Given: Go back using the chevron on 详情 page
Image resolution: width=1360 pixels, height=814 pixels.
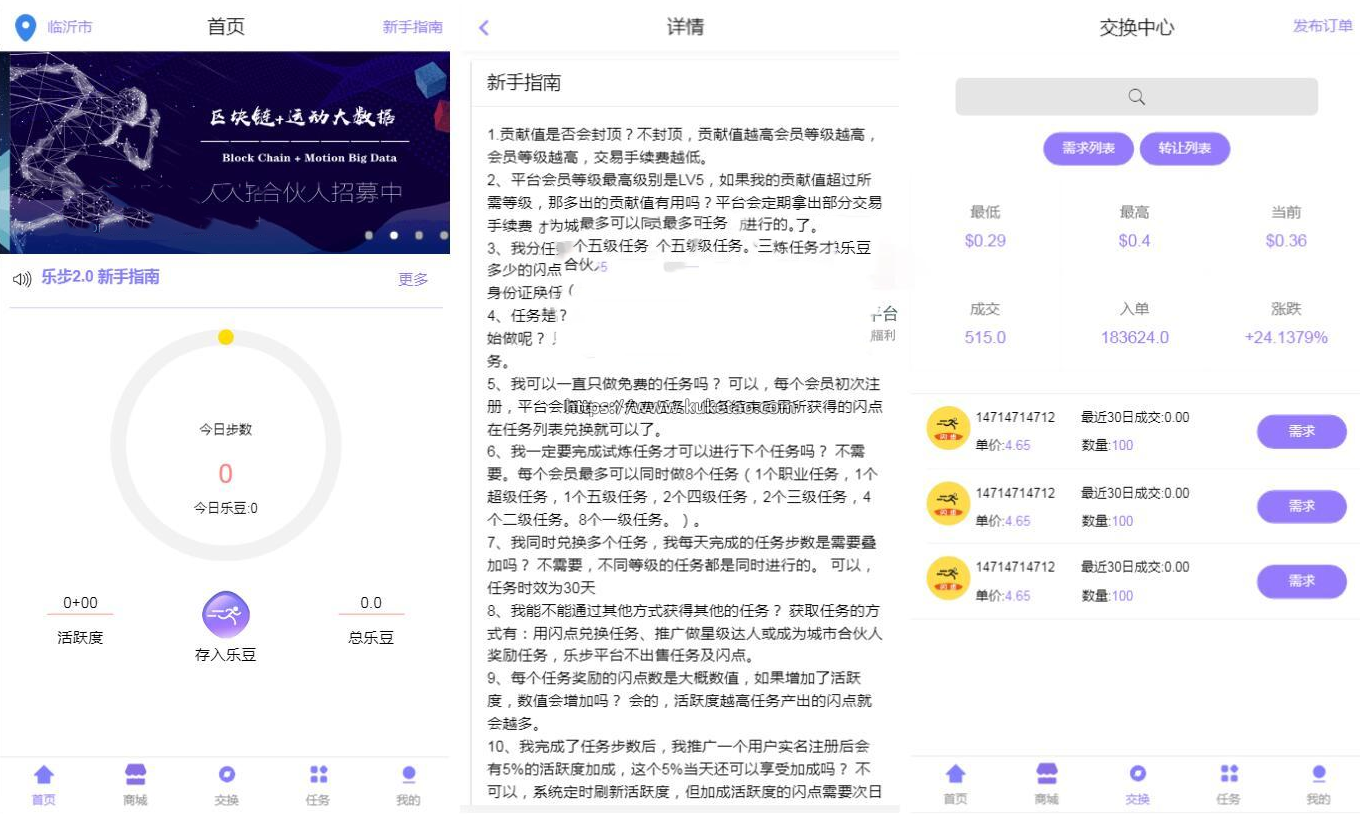Looking at the screenshot, I should [x=484, y=28].
